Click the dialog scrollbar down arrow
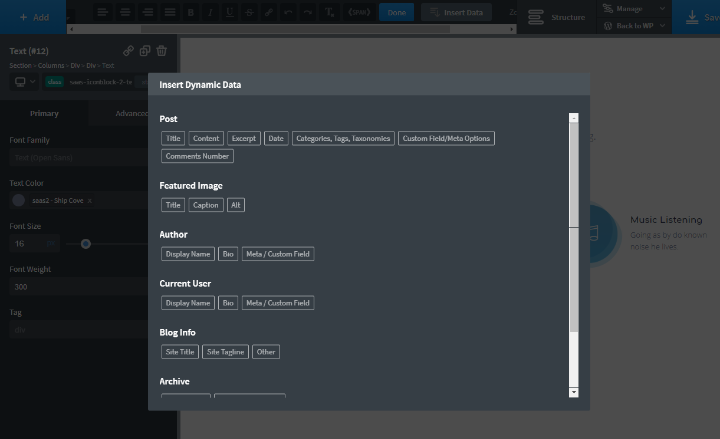 [x=574, y=393]
